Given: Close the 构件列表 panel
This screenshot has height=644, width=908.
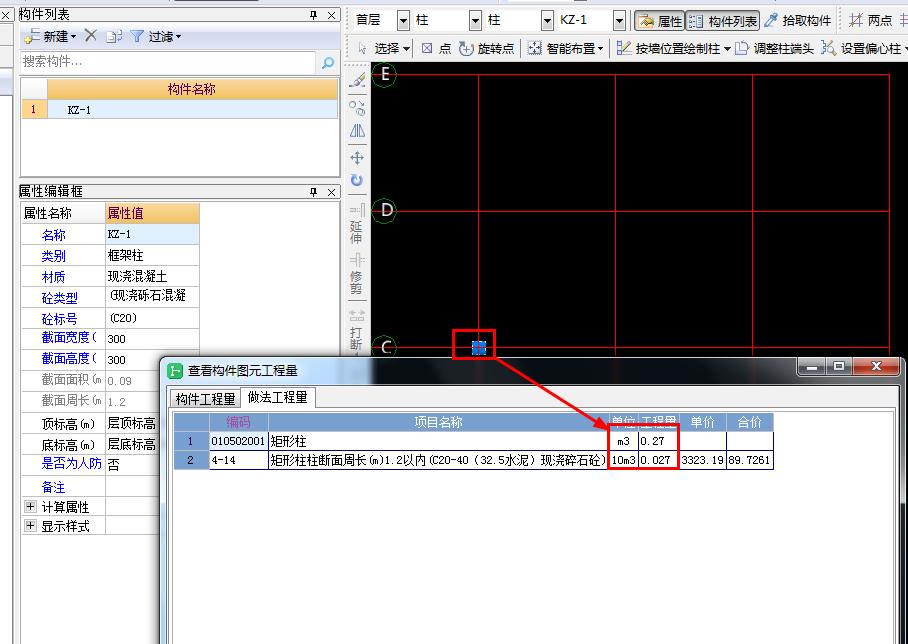Looking at the screenshot, I should [x=331, y=15].
